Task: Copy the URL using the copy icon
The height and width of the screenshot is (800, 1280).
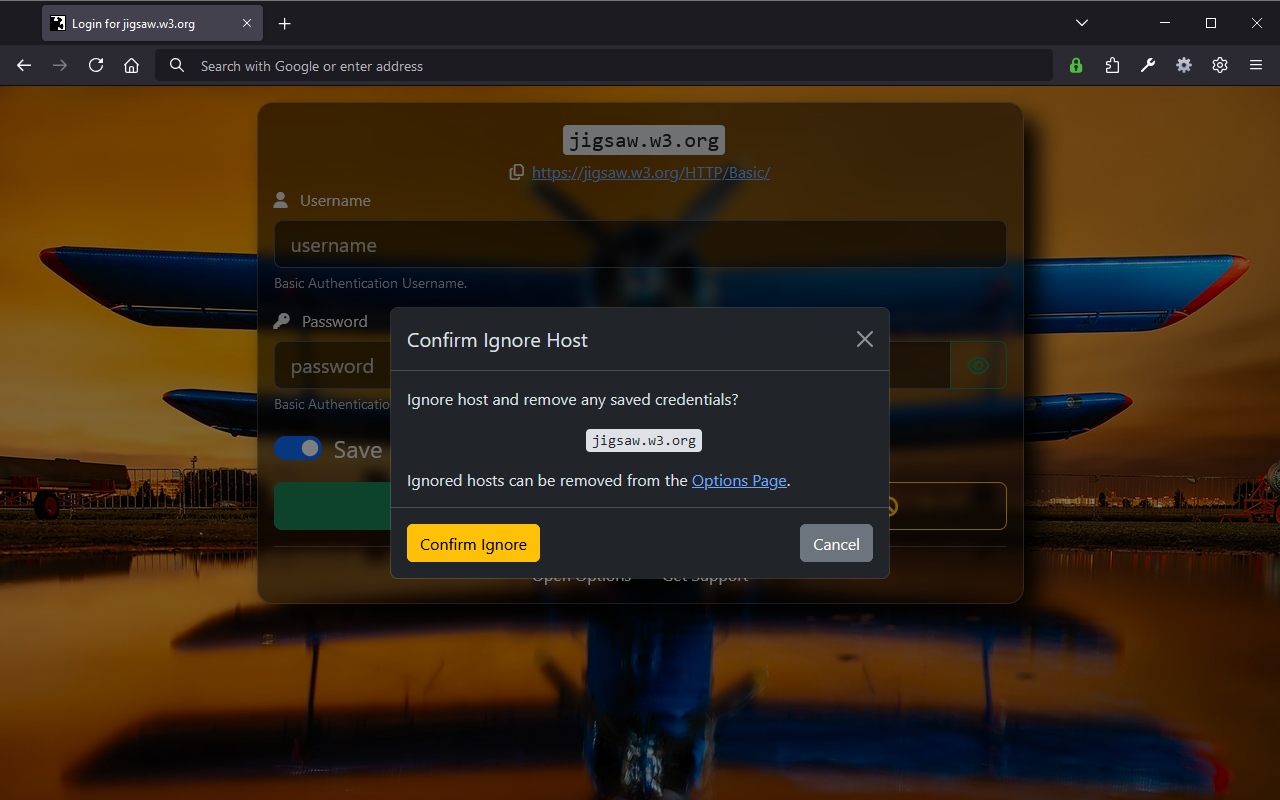Action: coord(516,172)
